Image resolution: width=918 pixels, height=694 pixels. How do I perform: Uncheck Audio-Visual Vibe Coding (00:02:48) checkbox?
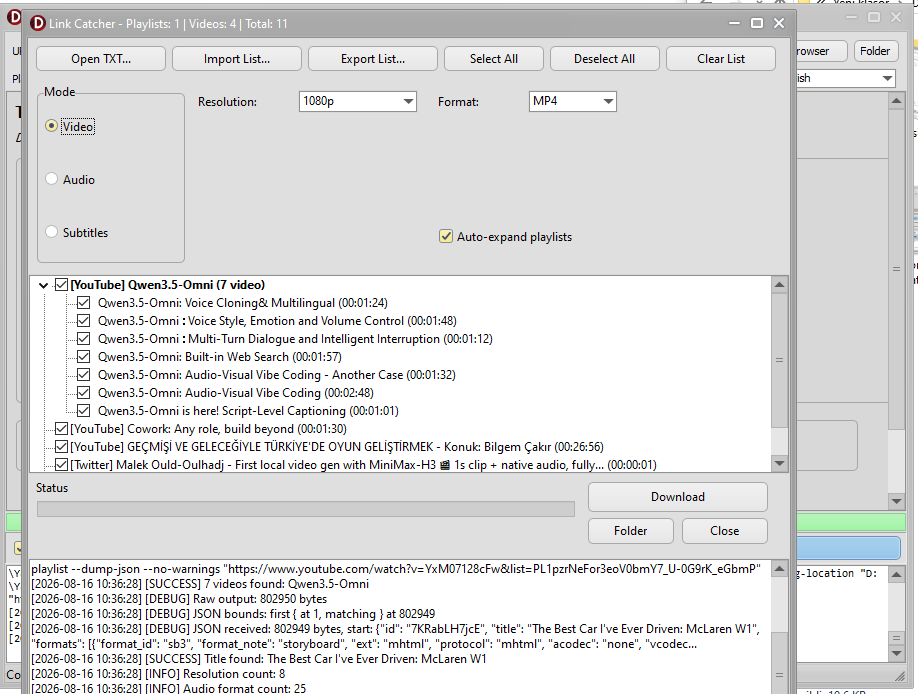pyautogui.click(x=84, y=393)
